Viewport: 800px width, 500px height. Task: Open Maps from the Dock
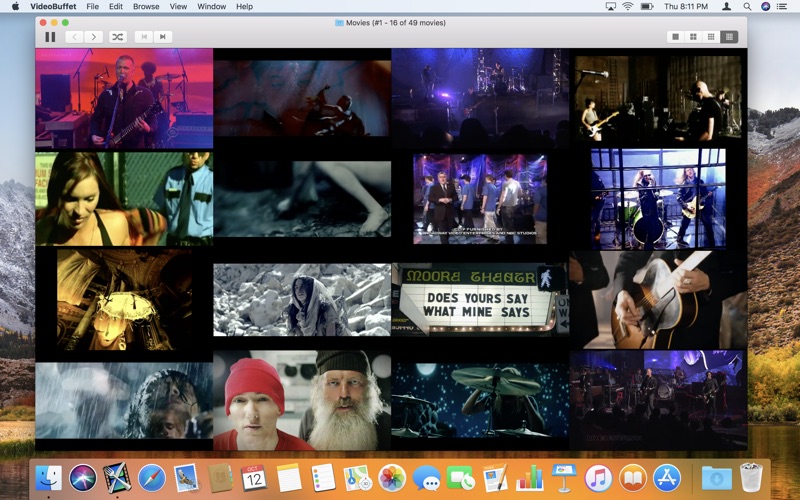[x=357, y=478]
